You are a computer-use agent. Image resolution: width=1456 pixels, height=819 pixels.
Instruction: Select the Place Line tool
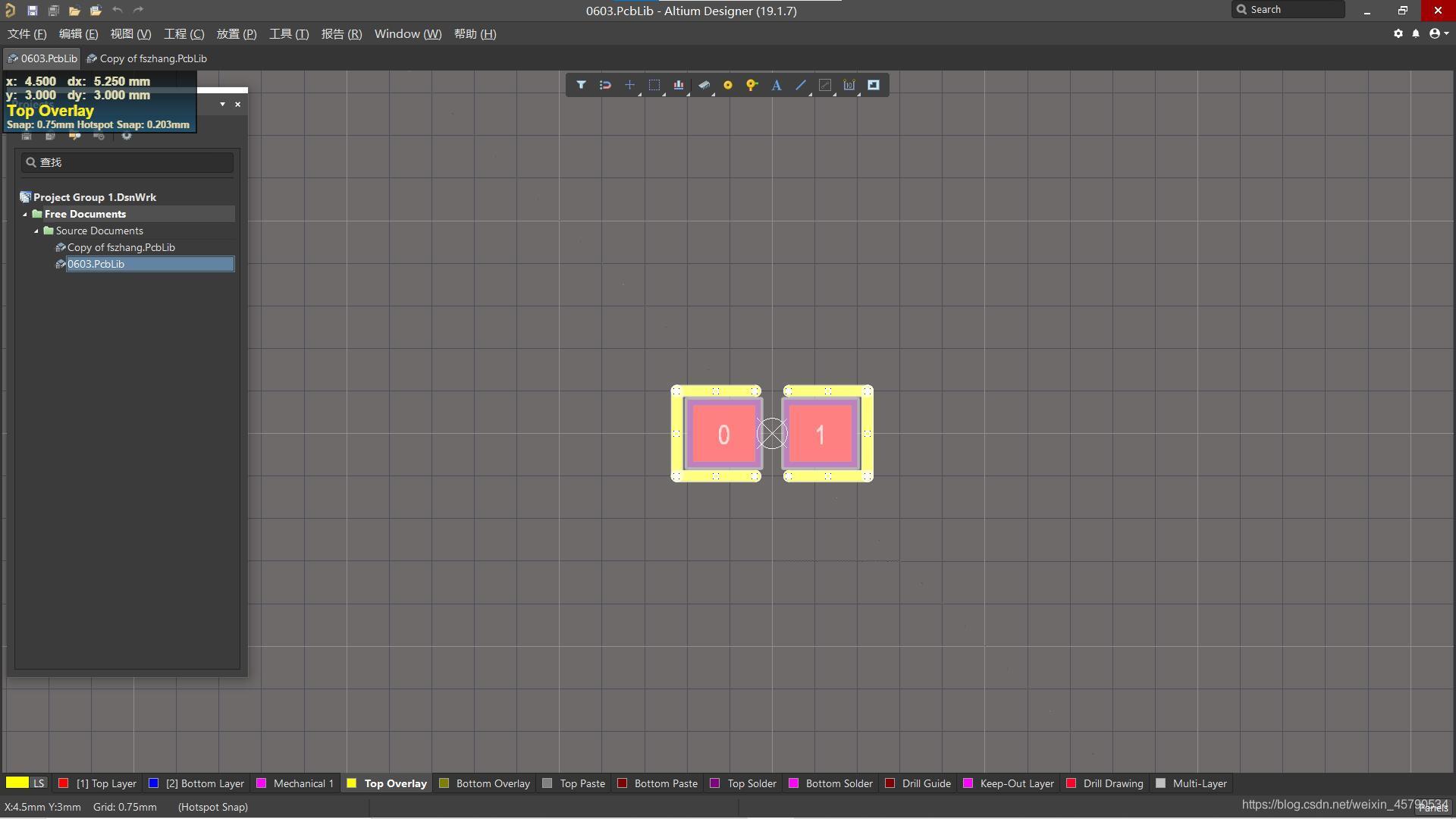(801, 85)
